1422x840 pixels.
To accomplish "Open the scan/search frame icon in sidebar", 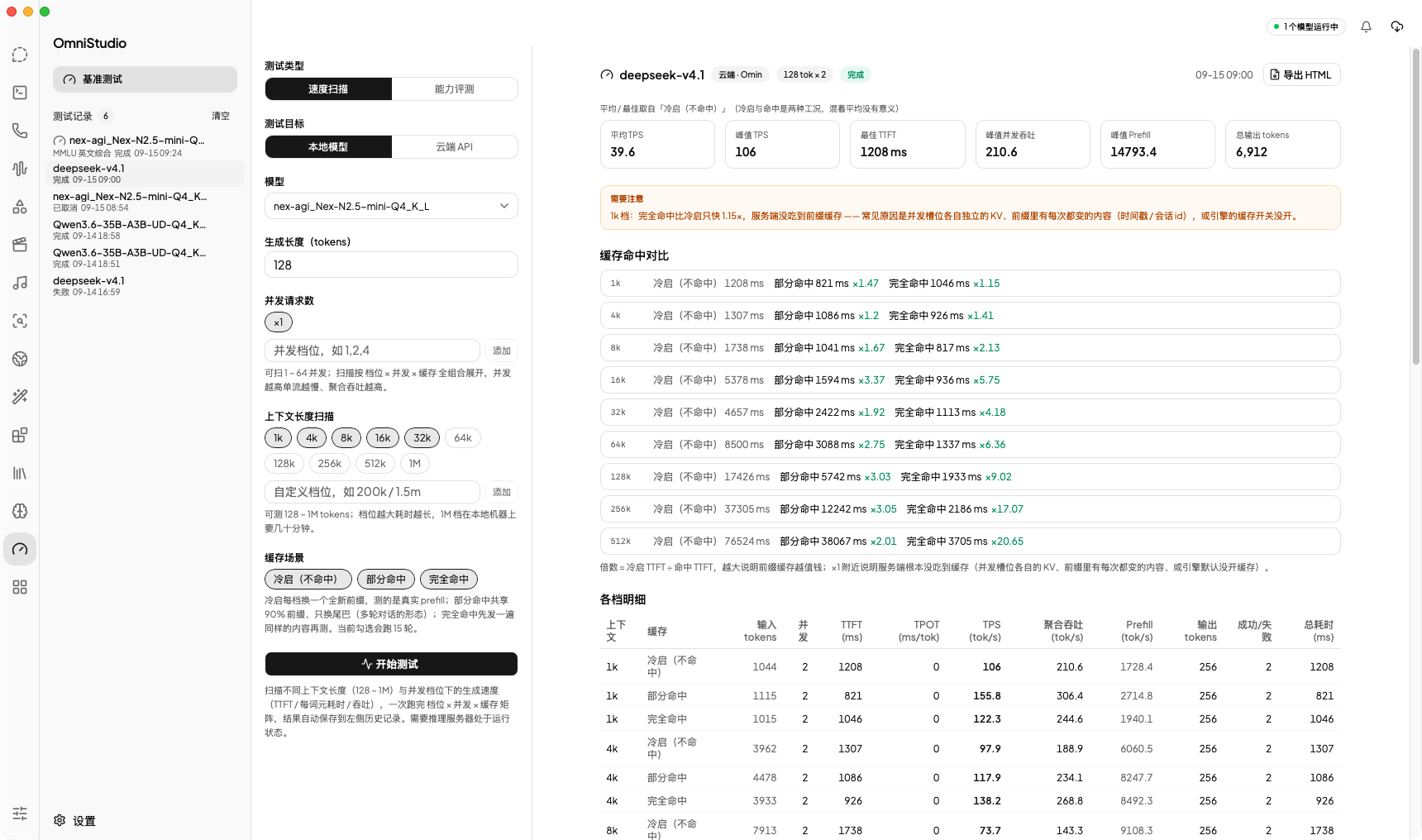I will click(x=20, y=321).
